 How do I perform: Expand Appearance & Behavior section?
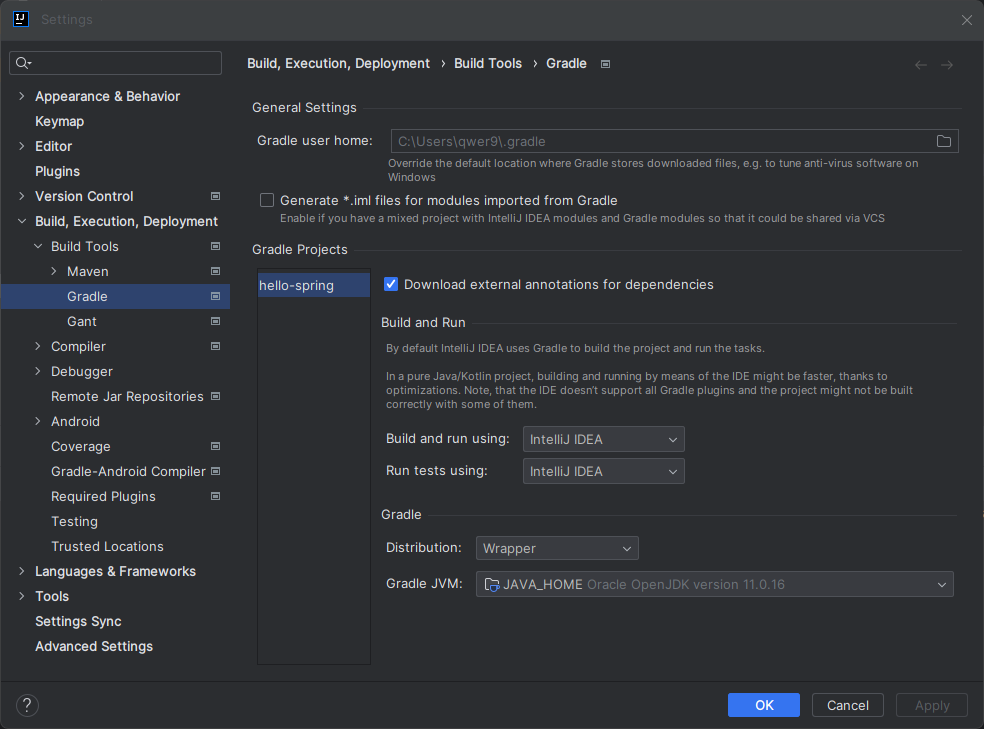click(x=22, y=96)
